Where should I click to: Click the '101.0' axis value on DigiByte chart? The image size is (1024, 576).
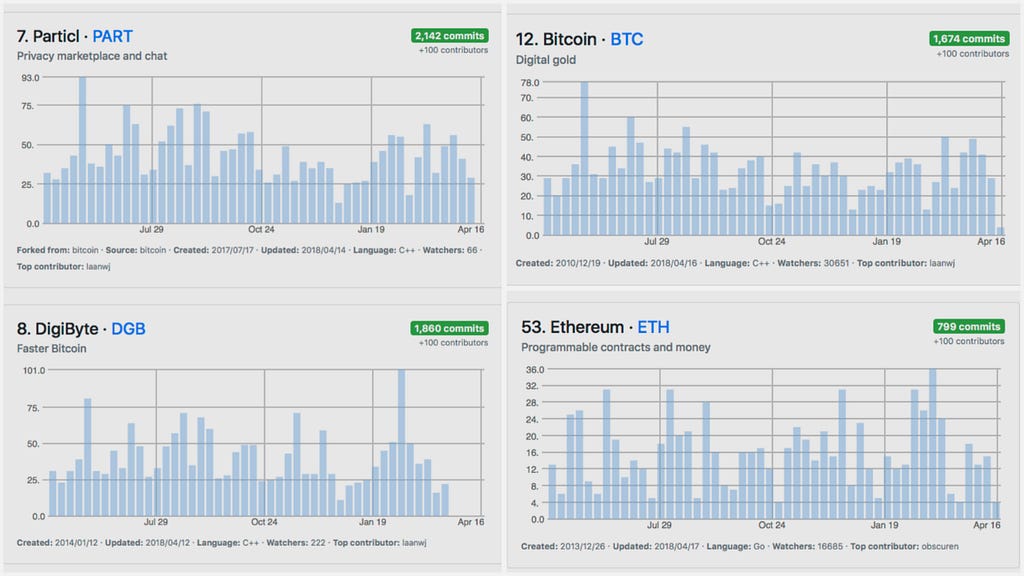[x=34, y=370]
